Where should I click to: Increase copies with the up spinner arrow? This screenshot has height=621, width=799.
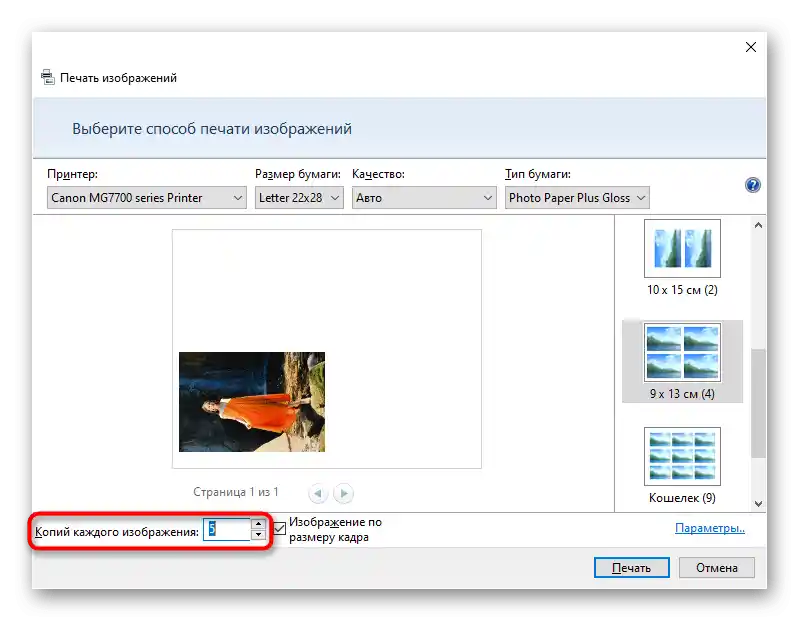pyautogui.click(x=258, y=524)
